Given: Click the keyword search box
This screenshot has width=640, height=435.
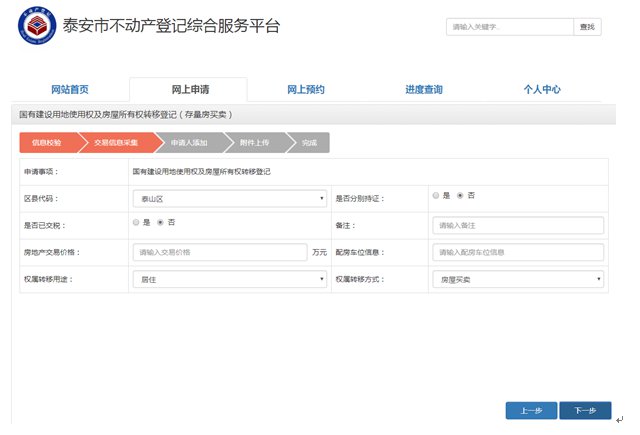Looking at the screenshot, I should click(x=509, y=27).
